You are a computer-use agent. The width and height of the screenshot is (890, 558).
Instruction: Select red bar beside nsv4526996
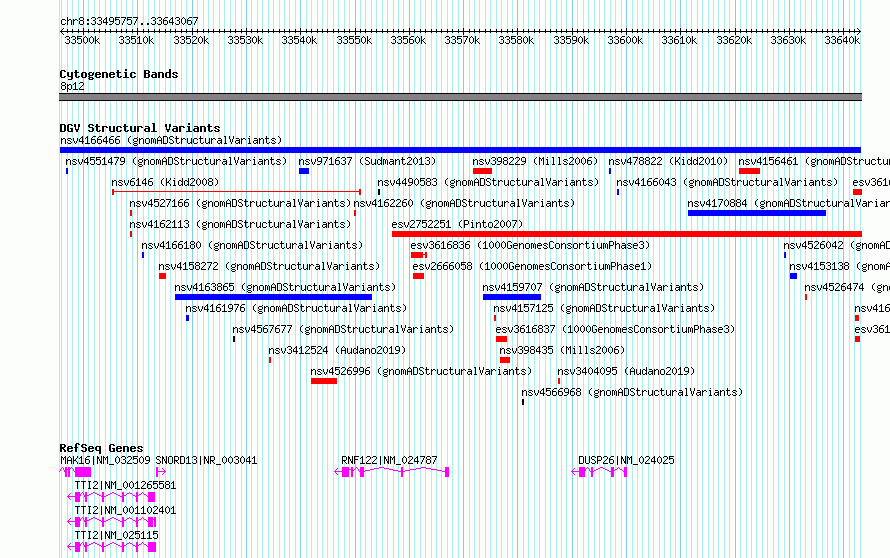pyautogui.click(x=324, y=381)
